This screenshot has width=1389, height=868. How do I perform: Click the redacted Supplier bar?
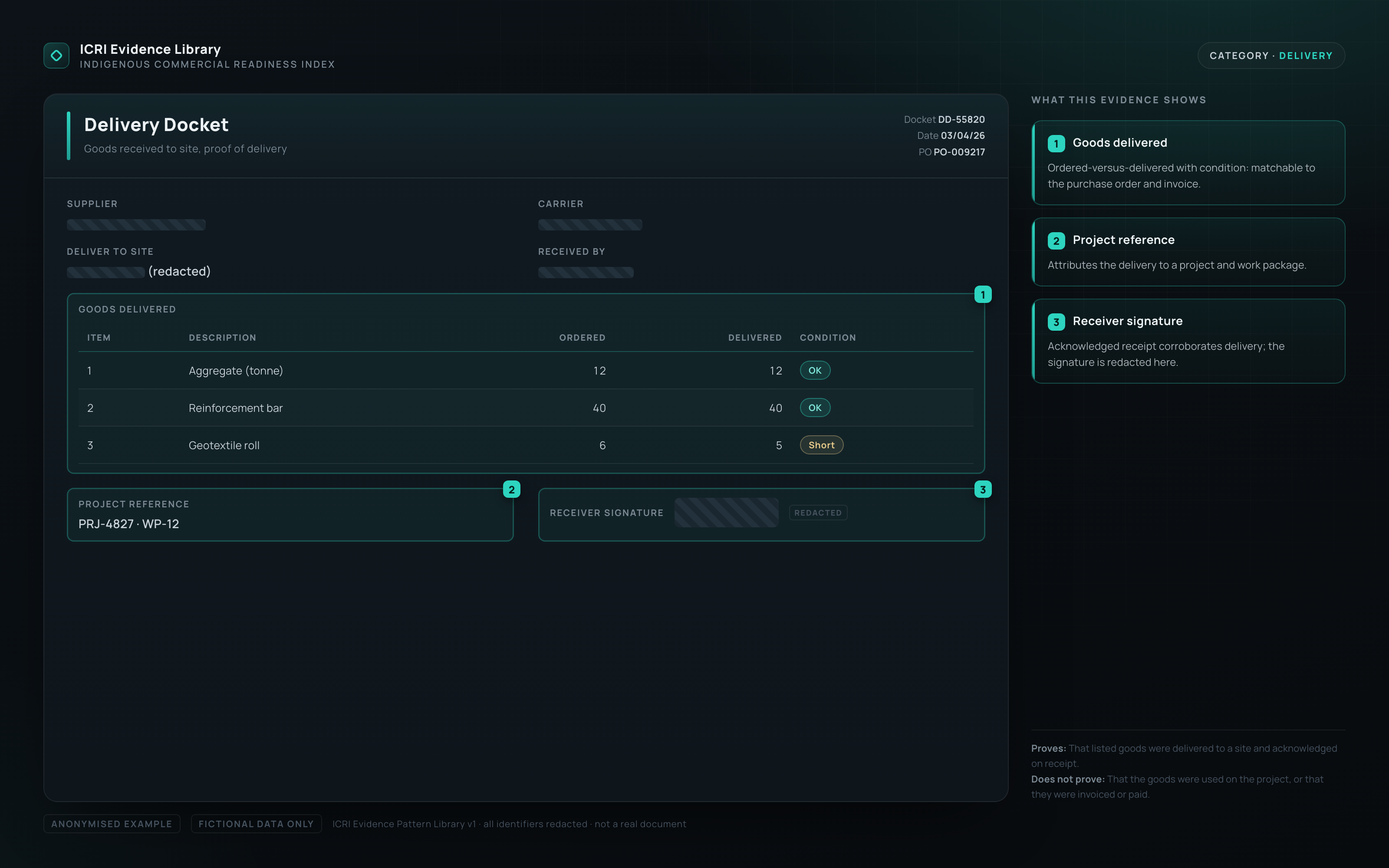coord(136,224)
